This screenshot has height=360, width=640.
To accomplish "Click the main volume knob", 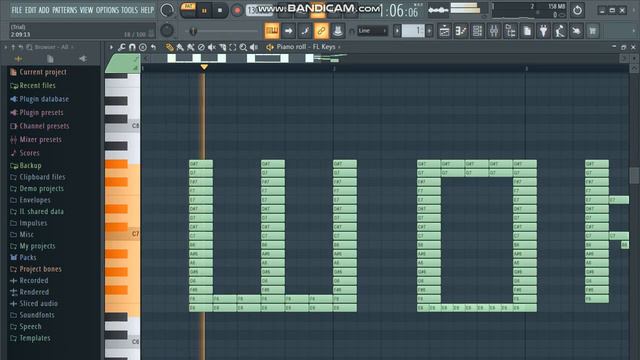I will coord(167,10).
